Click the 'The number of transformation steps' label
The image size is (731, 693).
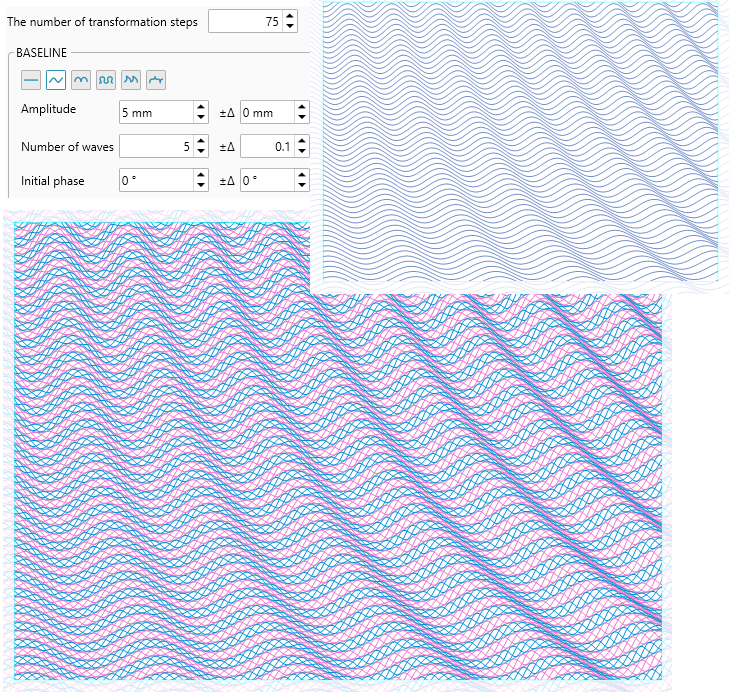pyautogui.click(x=102, y=22)
